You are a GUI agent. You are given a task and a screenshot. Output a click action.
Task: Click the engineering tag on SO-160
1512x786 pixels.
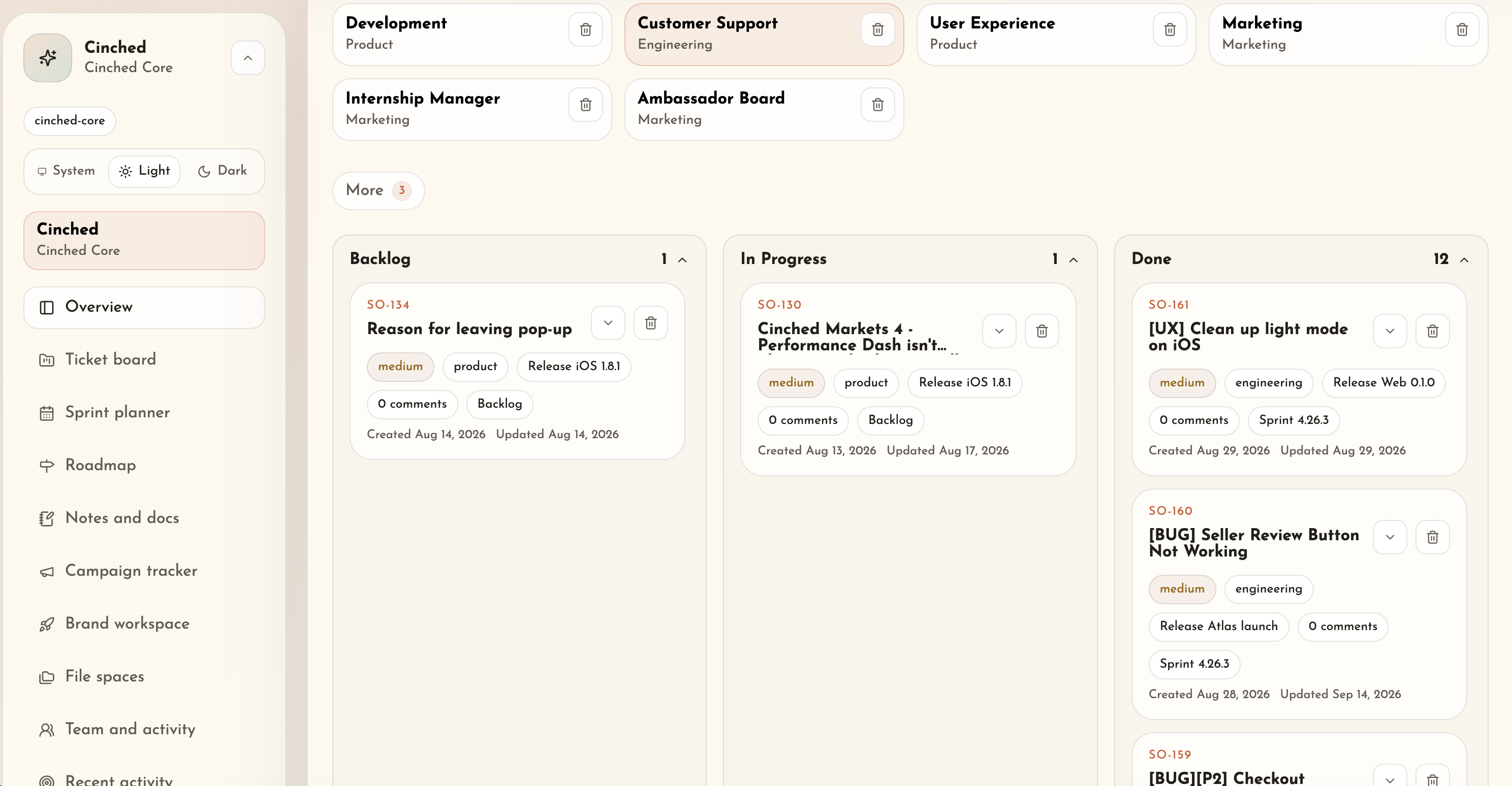[1269, 589]
